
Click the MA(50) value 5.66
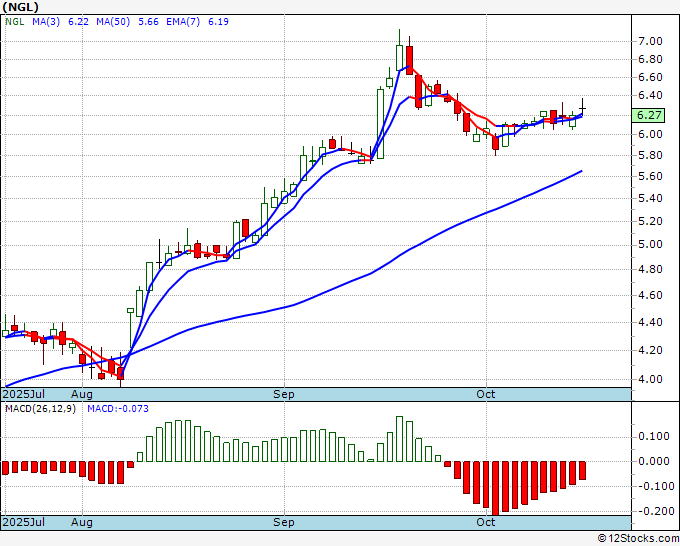point(148,22)
